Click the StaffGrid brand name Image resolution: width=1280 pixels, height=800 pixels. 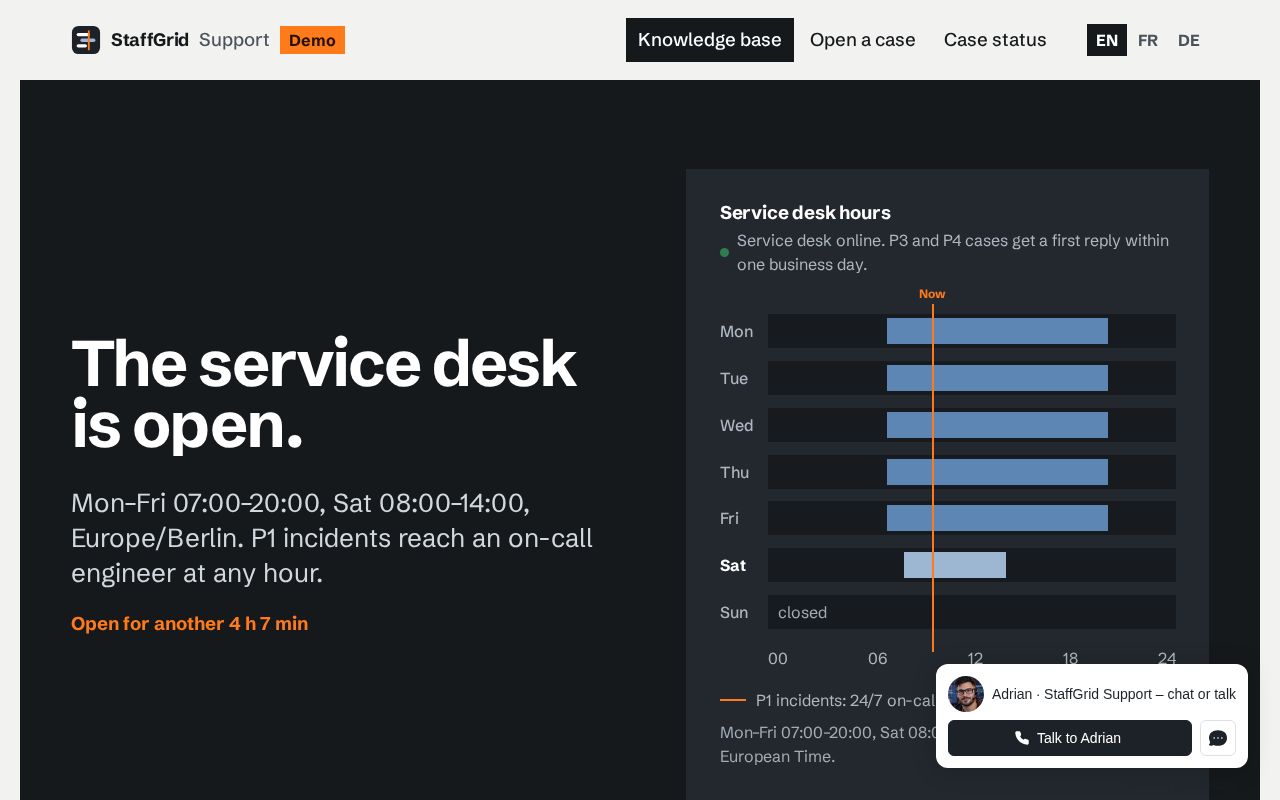(x=150, y=40)
